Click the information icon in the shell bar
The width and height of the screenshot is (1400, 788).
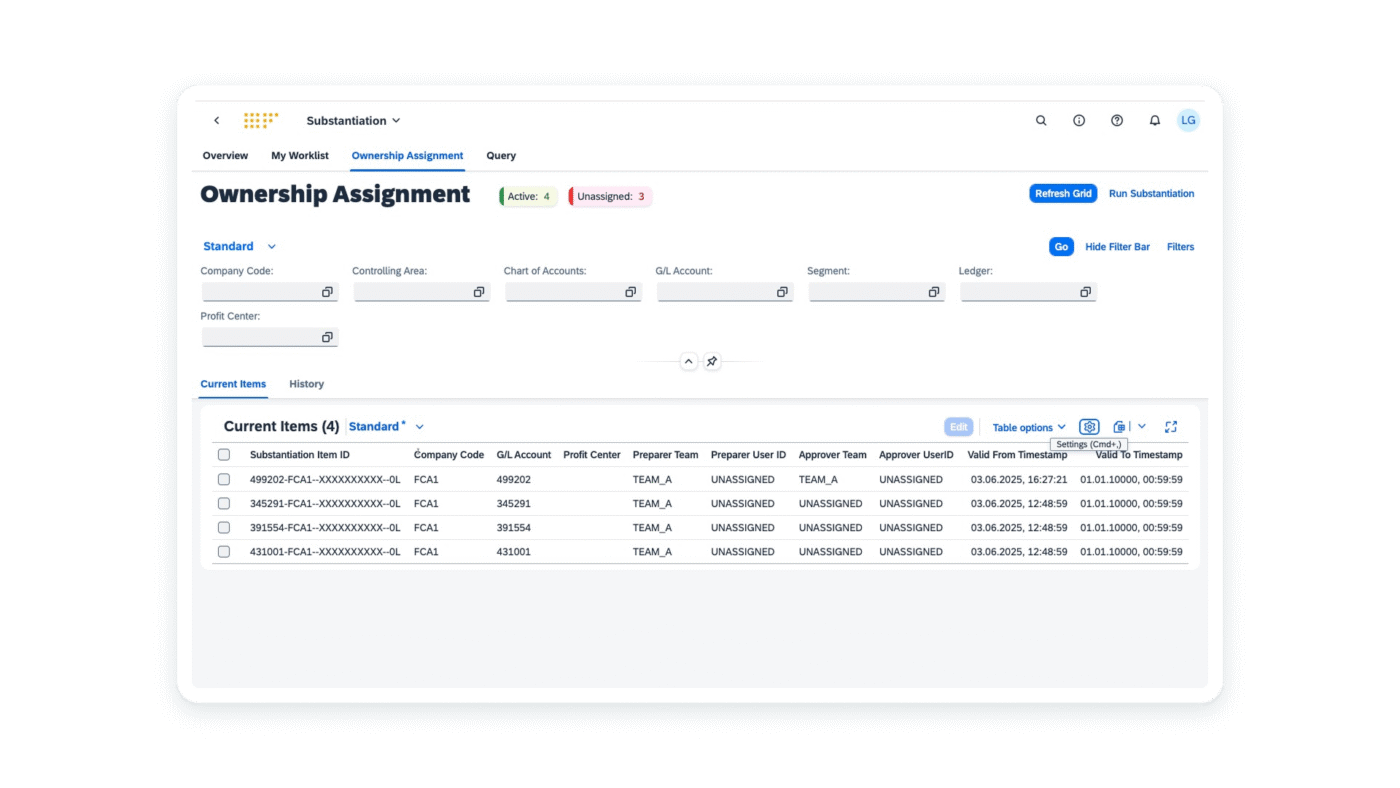(1079, 120)
